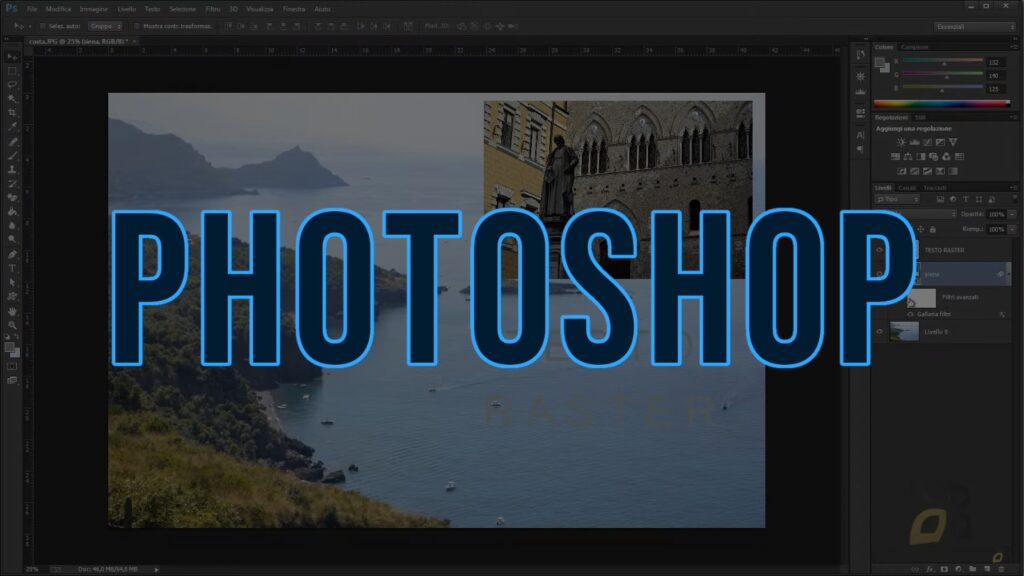Image resolution: width=1024 pixels, height=576 pixels.
Task: Hide the TESTO RASTER layer
Action: point(880,250)
